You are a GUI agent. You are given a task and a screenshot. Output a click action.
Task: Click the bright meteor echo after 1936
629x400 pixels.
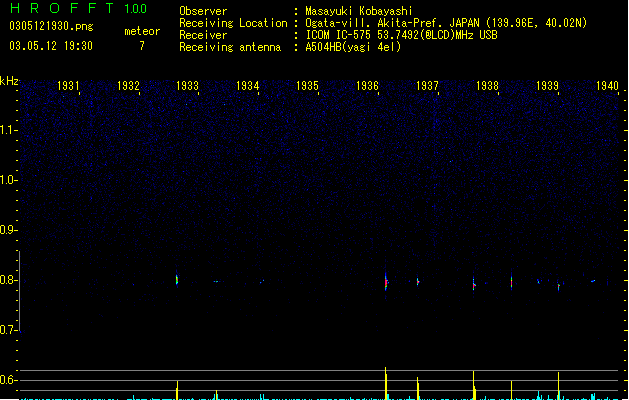point(386,282)
